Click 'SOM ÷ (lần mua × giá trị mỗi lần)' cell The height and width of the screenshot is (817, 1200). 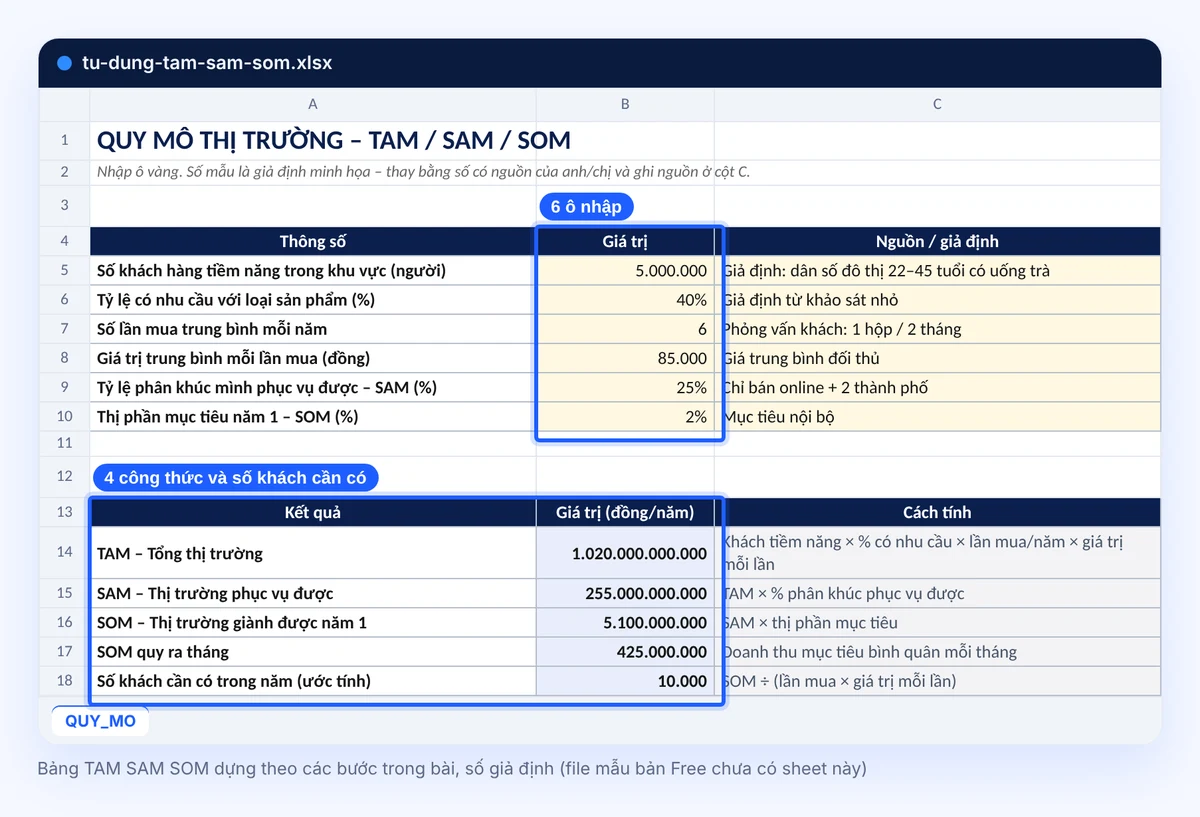click(937, 681)
